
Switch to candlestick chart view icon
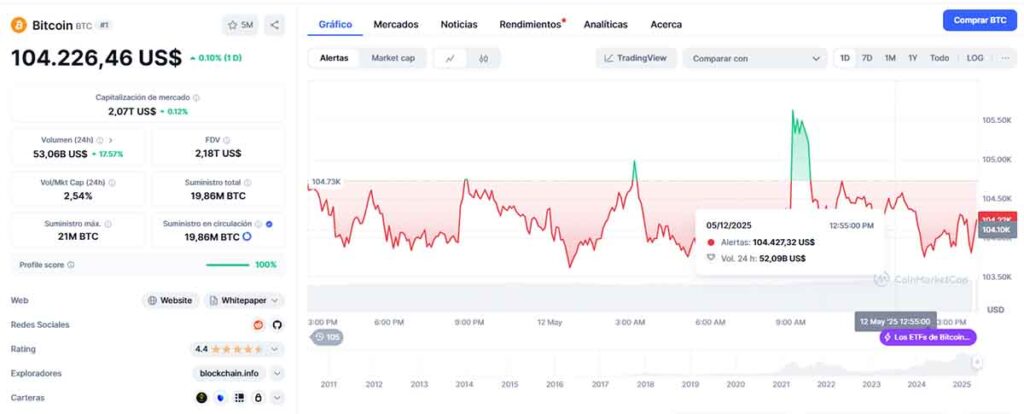(x=483, y=58)
